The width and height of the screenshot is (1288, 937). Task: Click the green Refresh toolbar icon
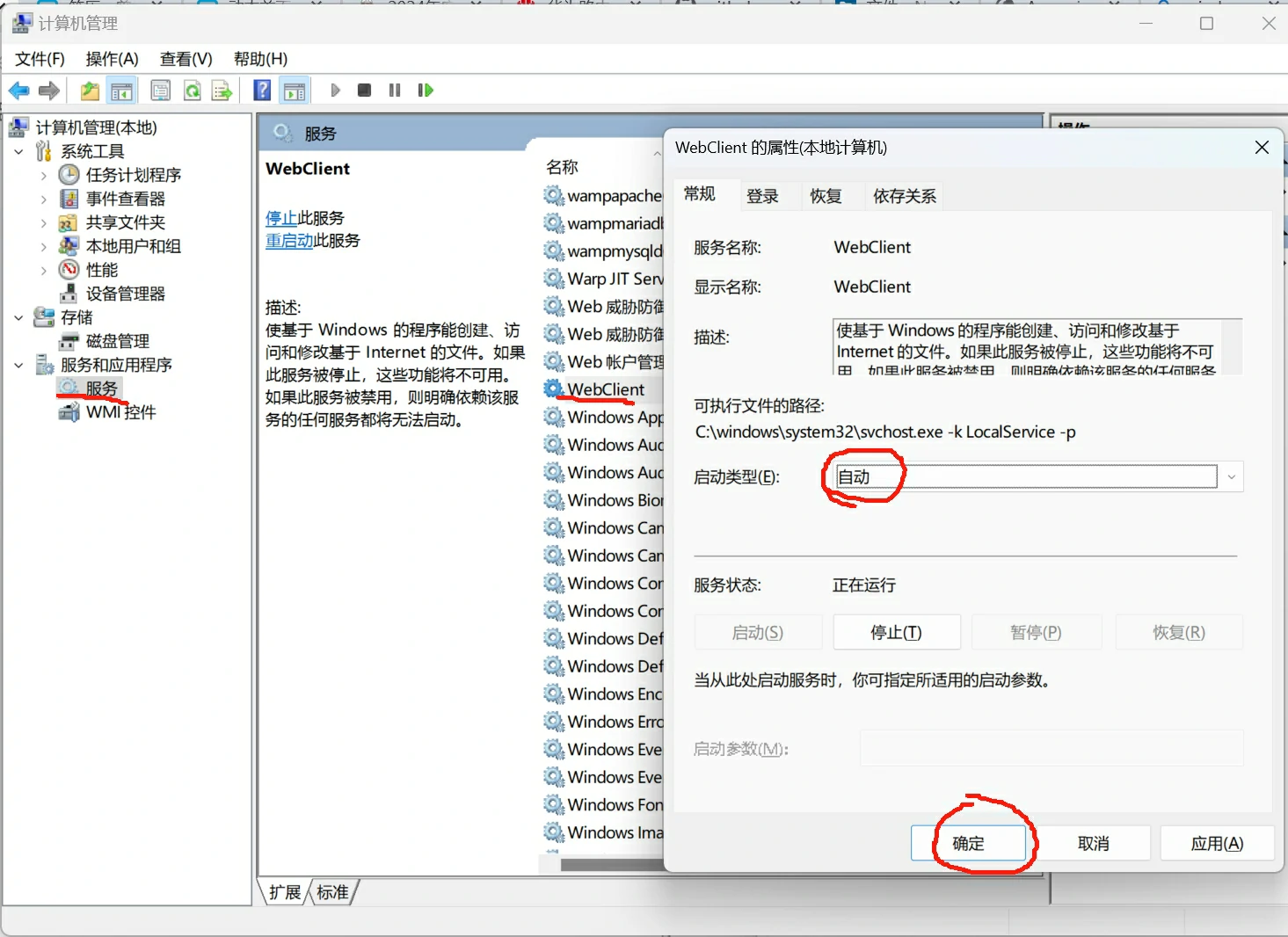tap(192, 91)
